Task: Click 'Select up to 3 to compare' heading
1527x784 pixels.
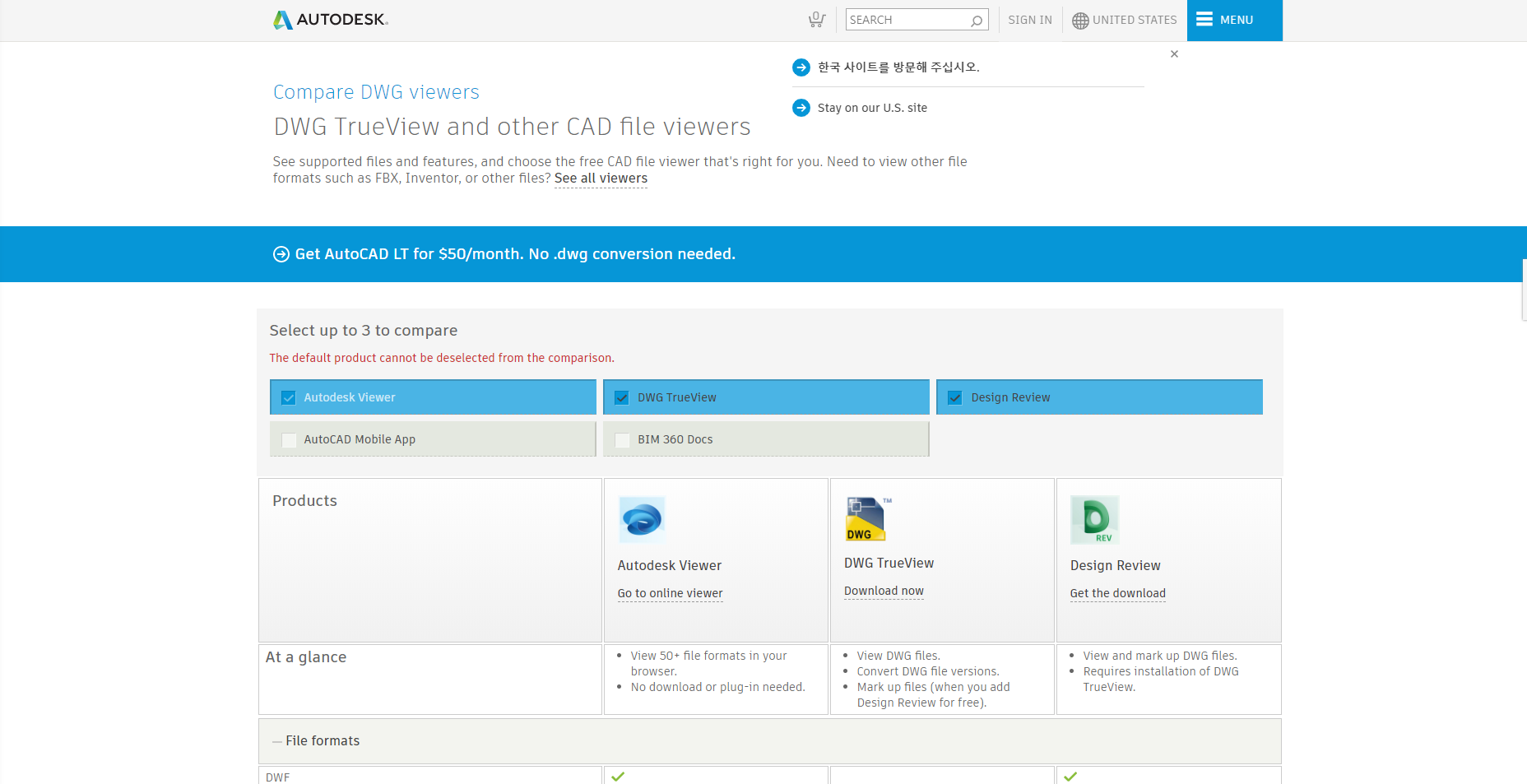Action: (364, 331)
